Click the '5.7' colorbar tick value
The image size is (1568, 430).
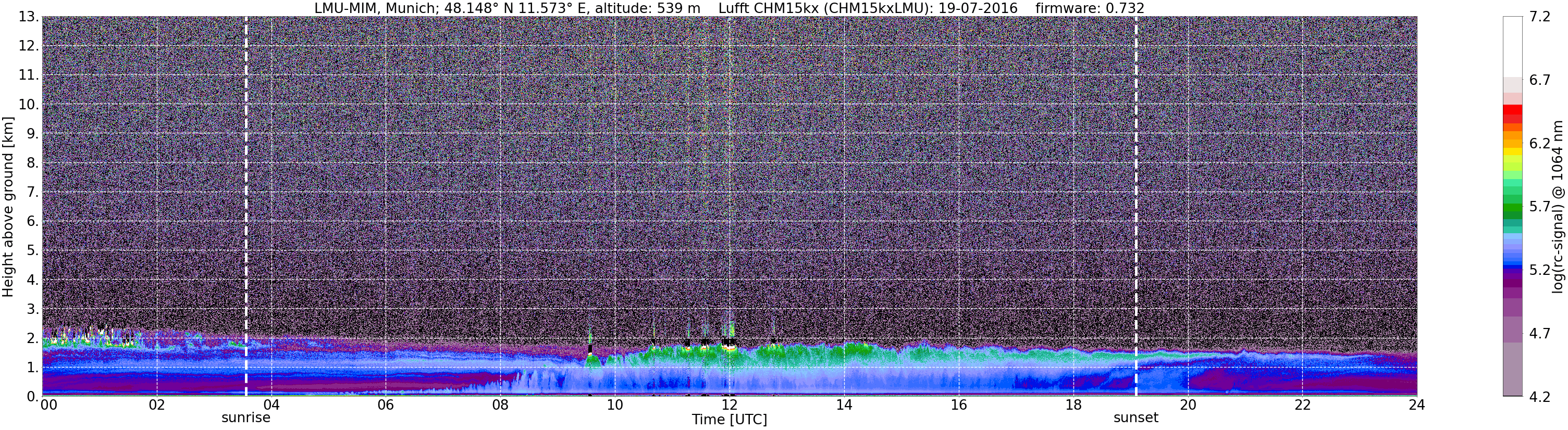1539,207
